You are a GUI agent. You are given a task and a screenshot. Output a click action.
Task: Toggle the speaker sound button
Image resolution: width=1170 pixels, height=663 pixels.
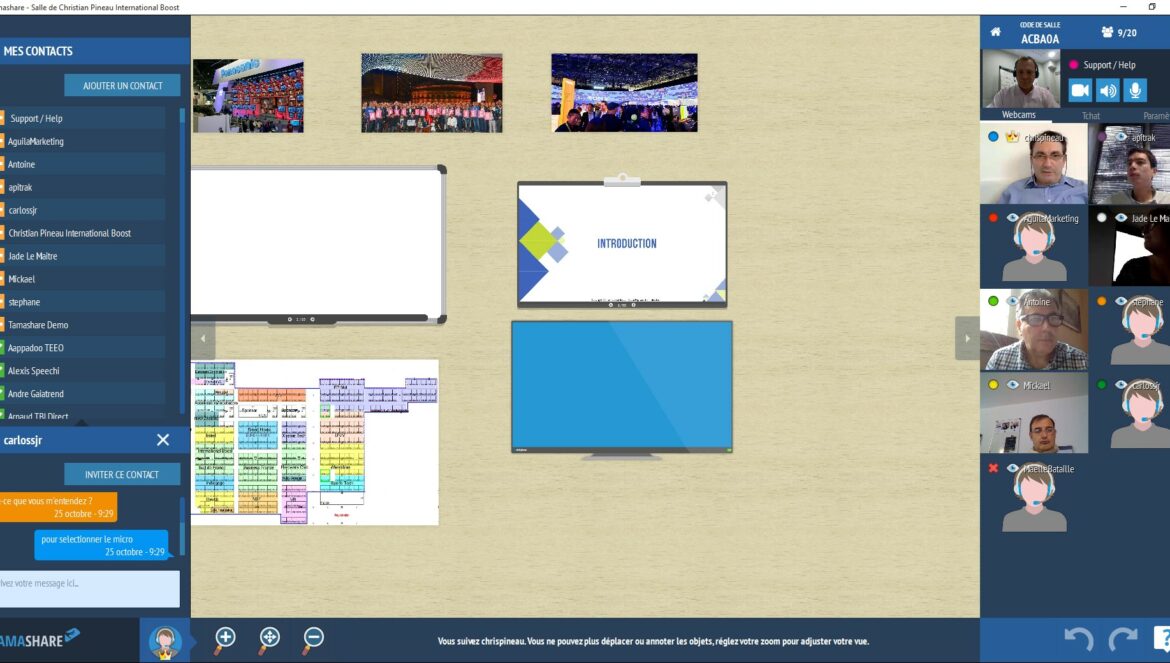click(1107, 91)
